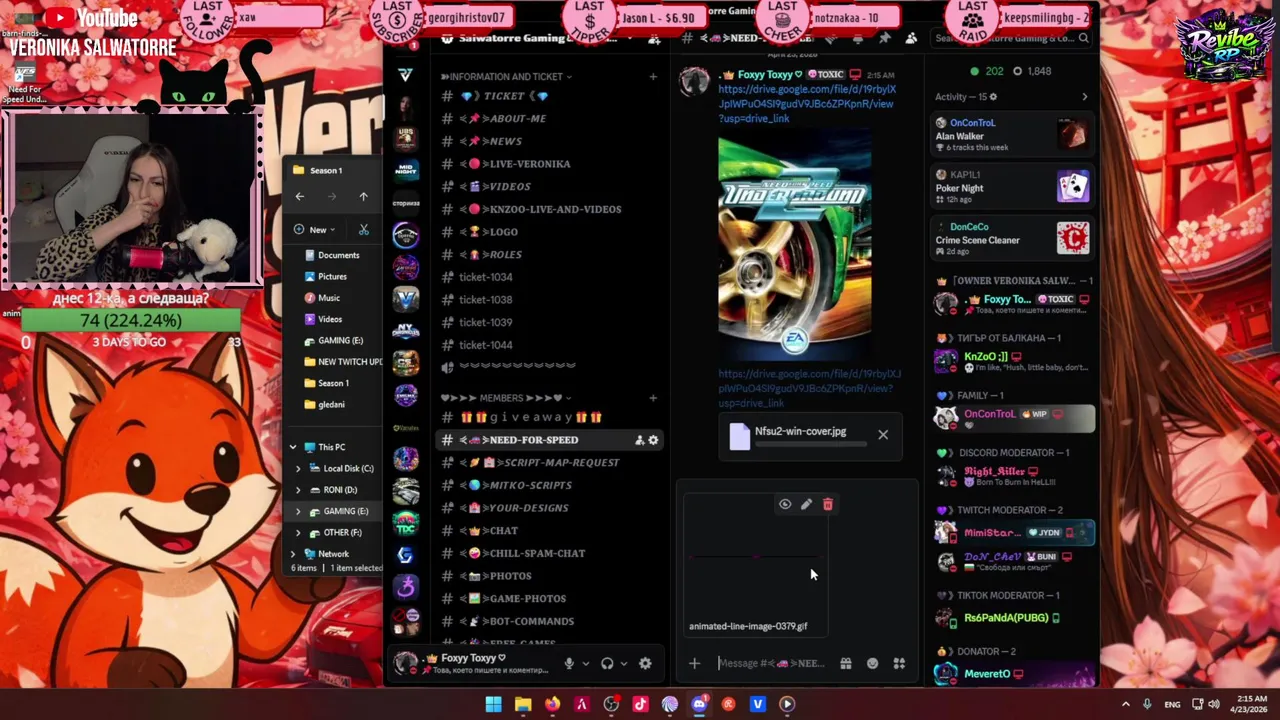The width and height of the screenshot is (1280, 720).
Task: Expand RONI (D:) drive in File Explorer
Action: pos(297,490)
